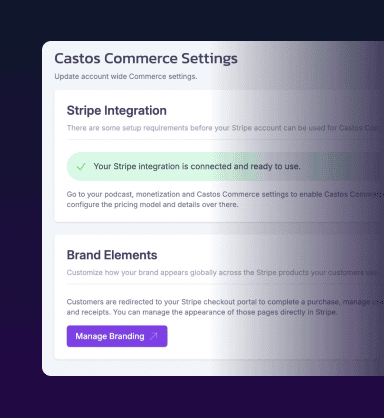Click the 'configure the pricing model' text line
The height and width of the screenshot is (418, 384).
click(152, 204)
